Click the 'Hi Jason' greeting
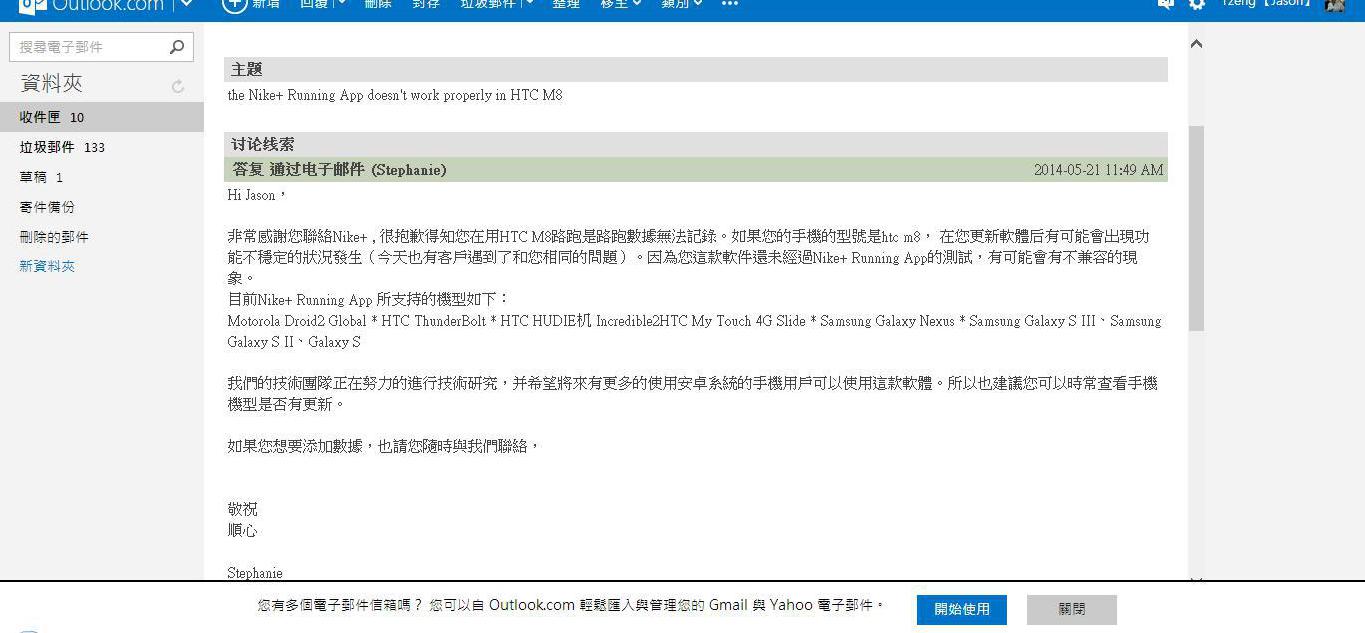Viewport: 1365px width, 633px height. point(257,195)
